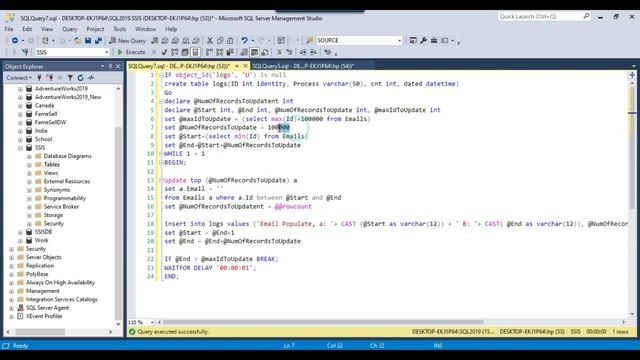640x360 pixels.
Task: Close the Object Explorer panel
Action: (x=118, y=66)
